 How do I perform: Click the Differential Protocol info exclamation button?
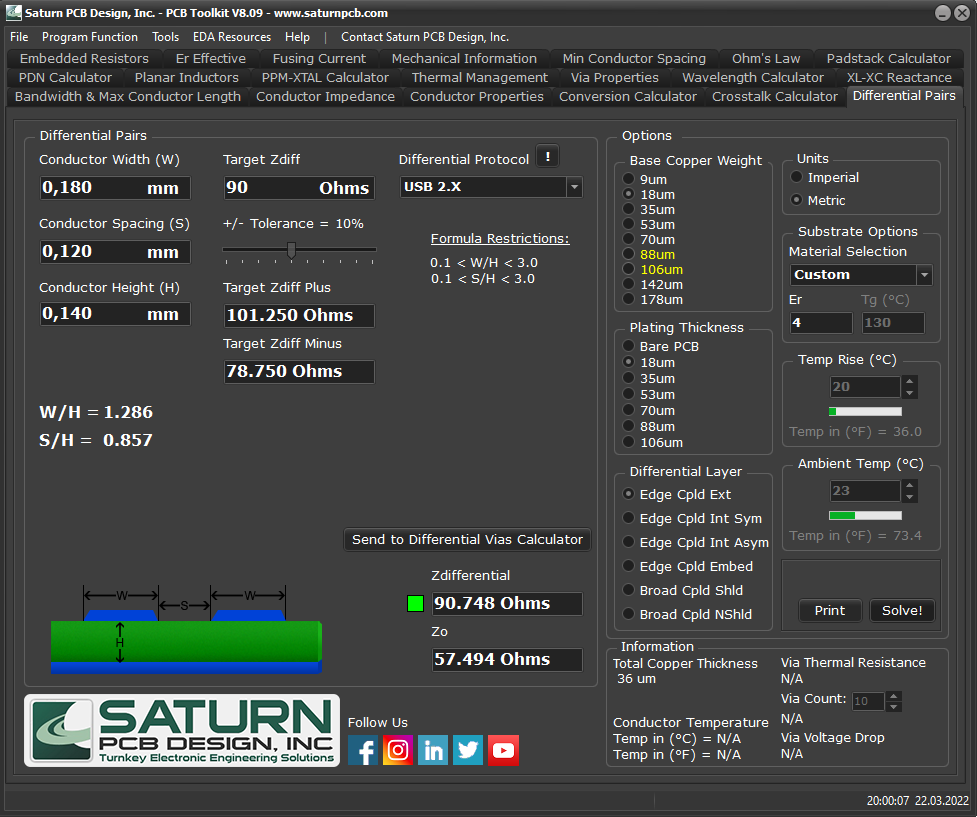pyautogui.click(x=548, y=156)
